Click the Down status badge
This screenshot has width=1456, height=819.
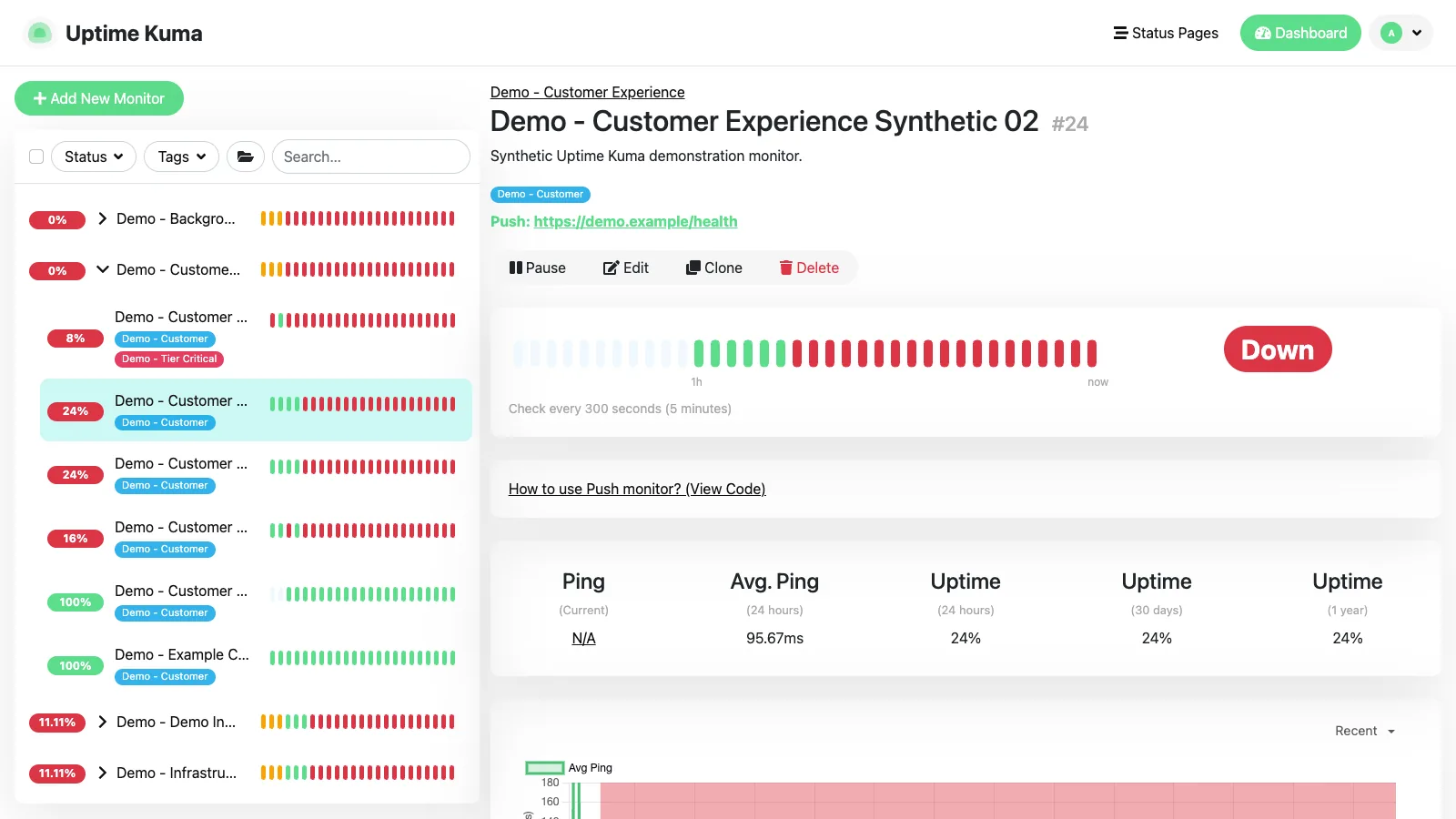(x=1278, y=349)
